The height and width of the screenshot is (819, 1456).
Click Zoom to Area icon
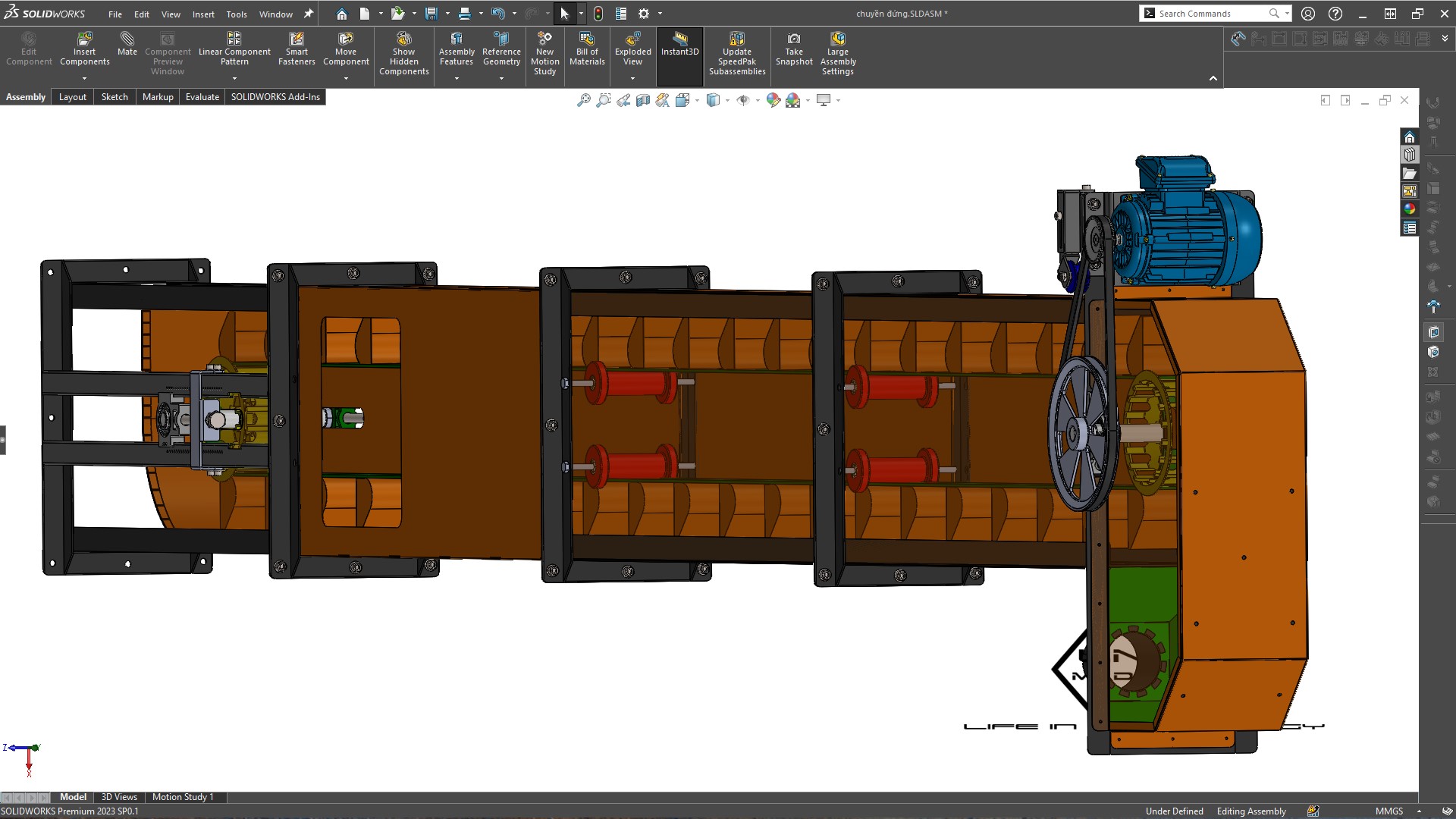603,100
